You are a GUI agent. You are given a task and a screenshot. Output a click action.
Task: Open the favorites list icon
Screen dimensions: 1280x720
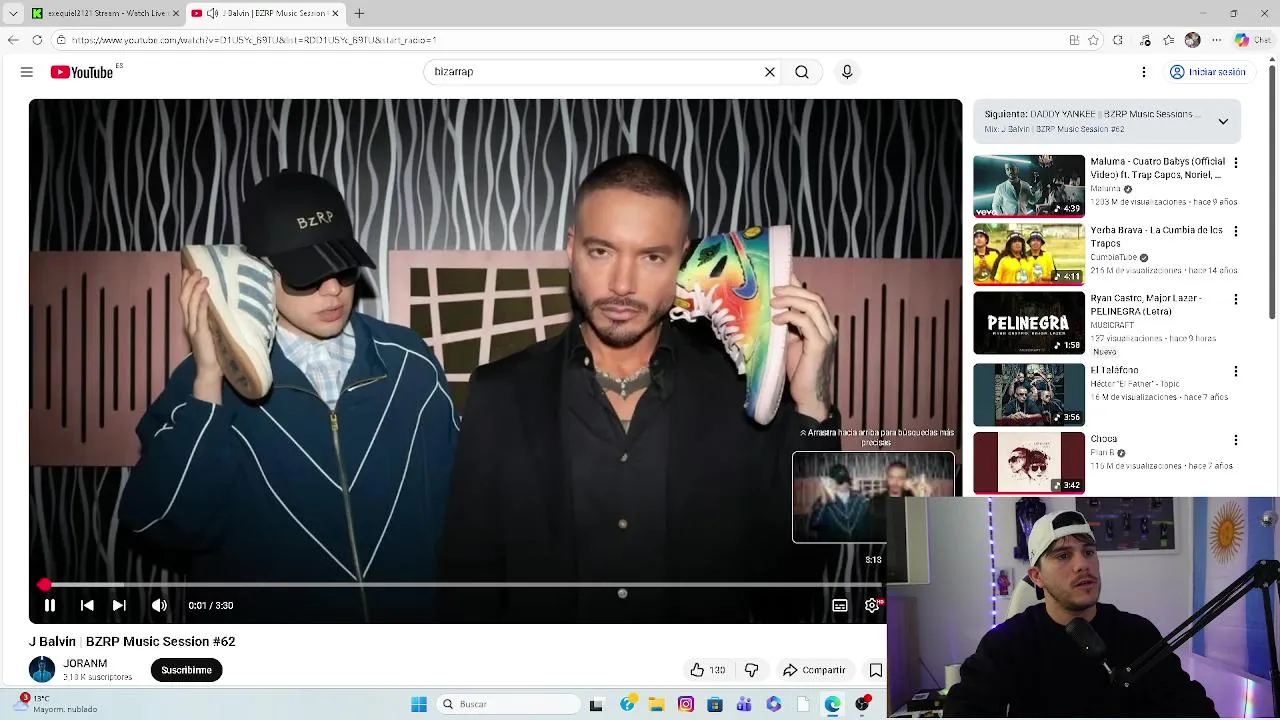tap(1168, 40)
